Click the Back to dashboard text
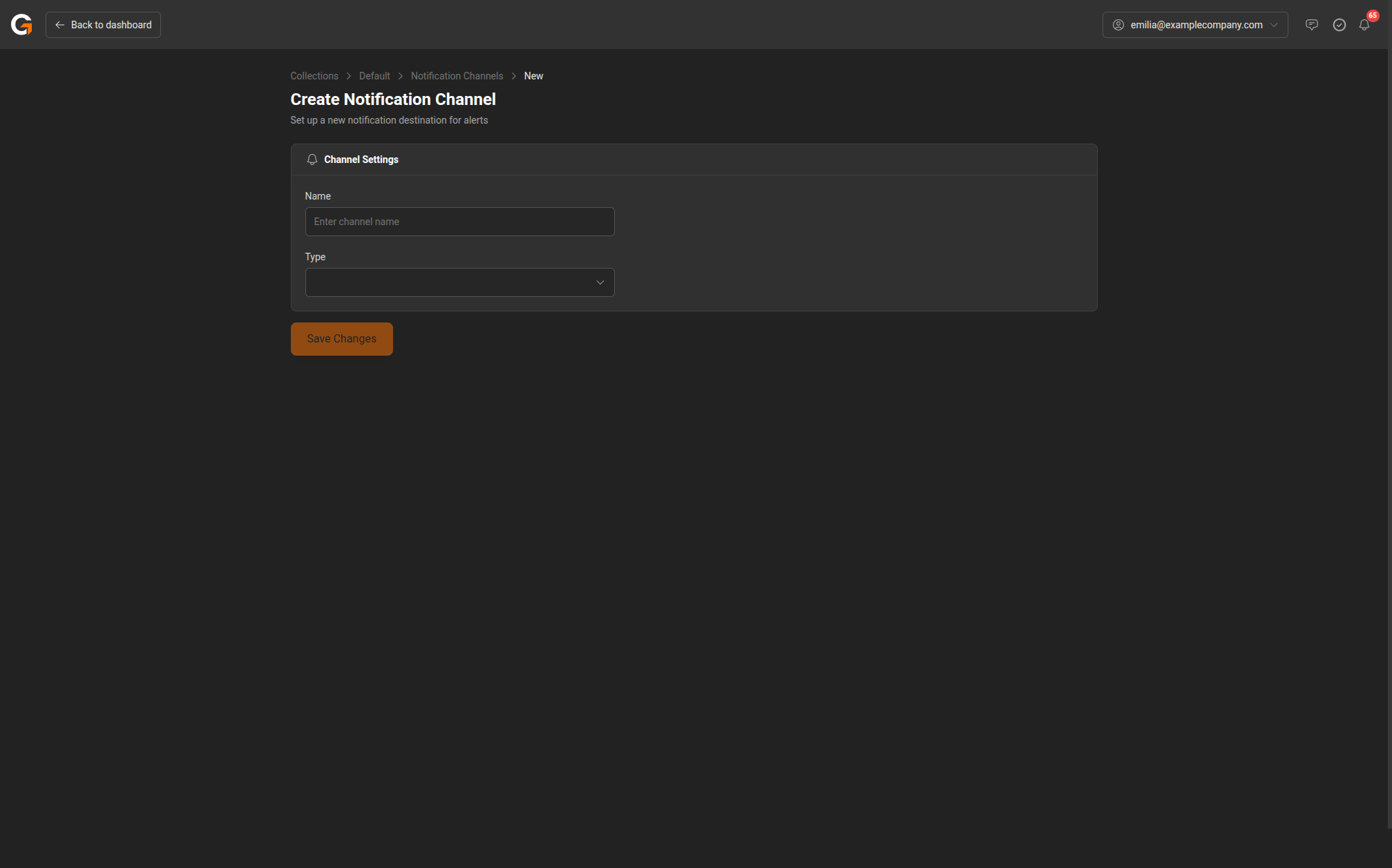Screen dimensions: 1392x868 [x=111, y=25]
